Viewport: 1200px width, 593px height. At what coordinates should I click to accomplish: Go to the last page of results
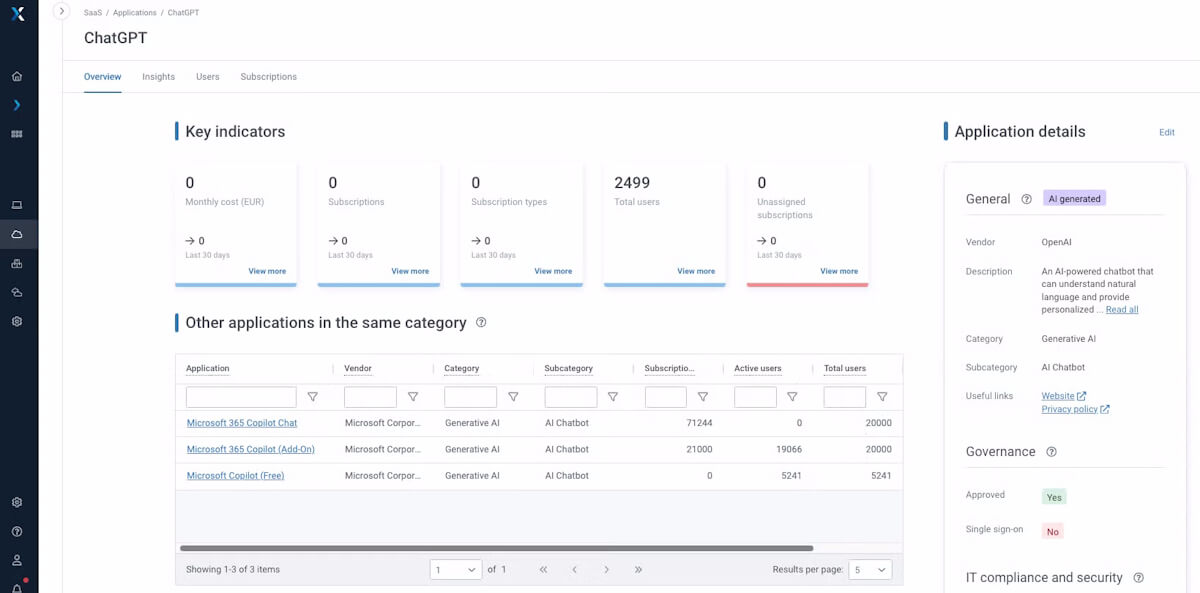click(638, 569)
